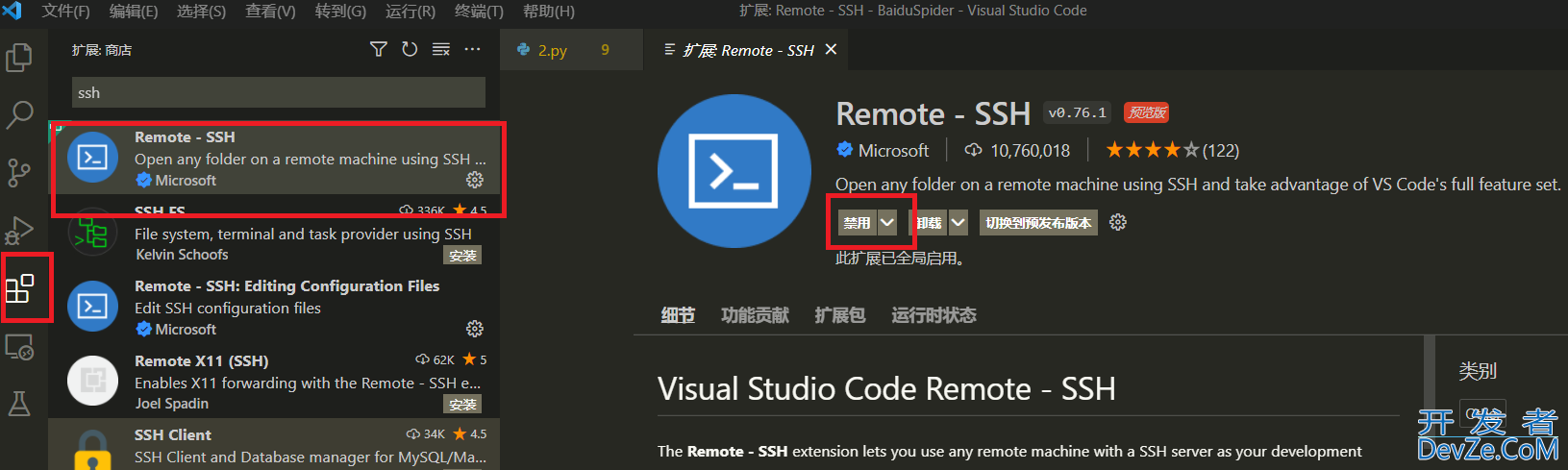This screenshot has width=1568, height=470.
Task: Open settings gear on Remote - SSH detail page
Action: [x=1118, y=222]
